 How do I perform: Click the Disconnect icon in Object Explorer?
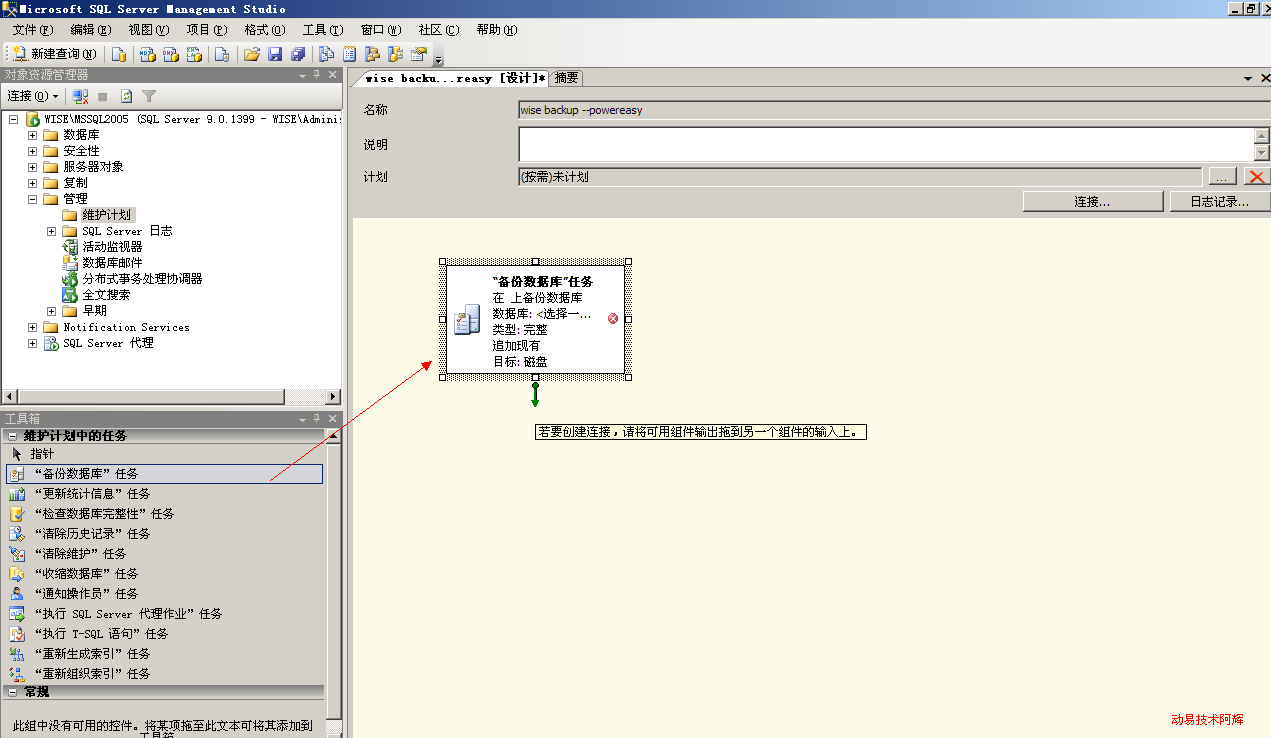point(81,96)
